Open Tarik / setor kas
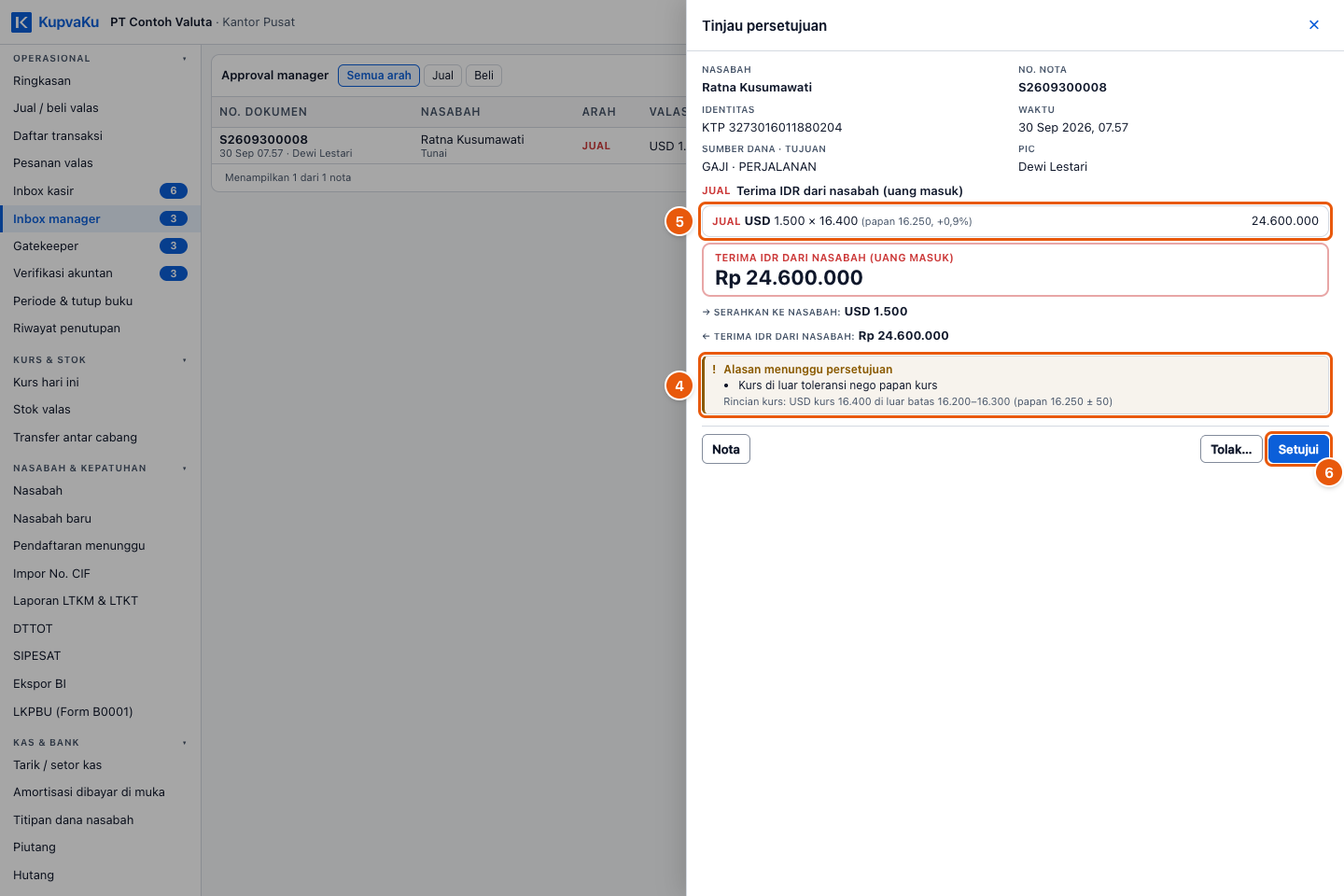Screen dimensions: 1344x896 click(x=101, y=765)
